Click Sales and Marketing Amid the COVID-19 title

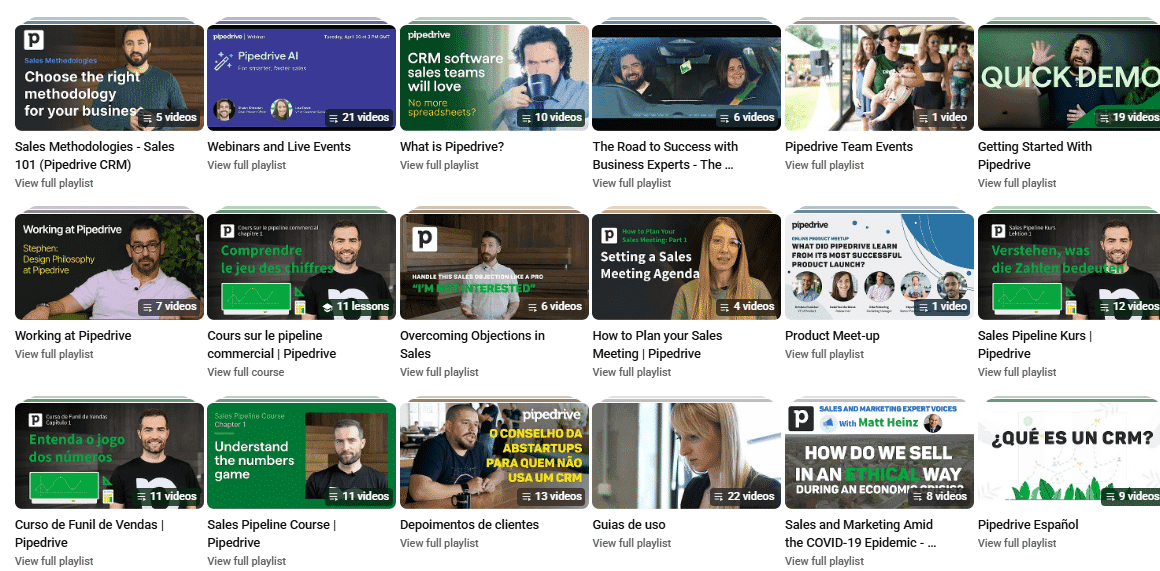[x=860, y=533]
